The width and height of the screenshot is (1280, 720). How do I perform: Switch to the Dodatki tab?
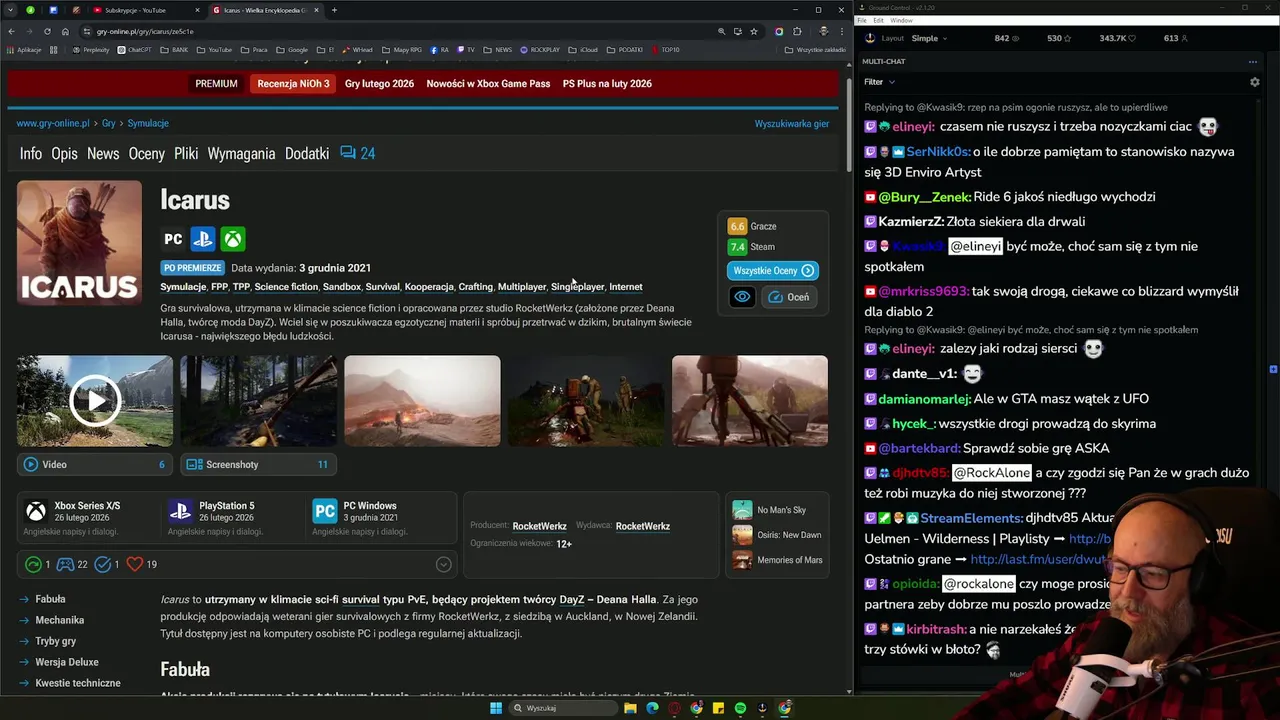(307, 153)
